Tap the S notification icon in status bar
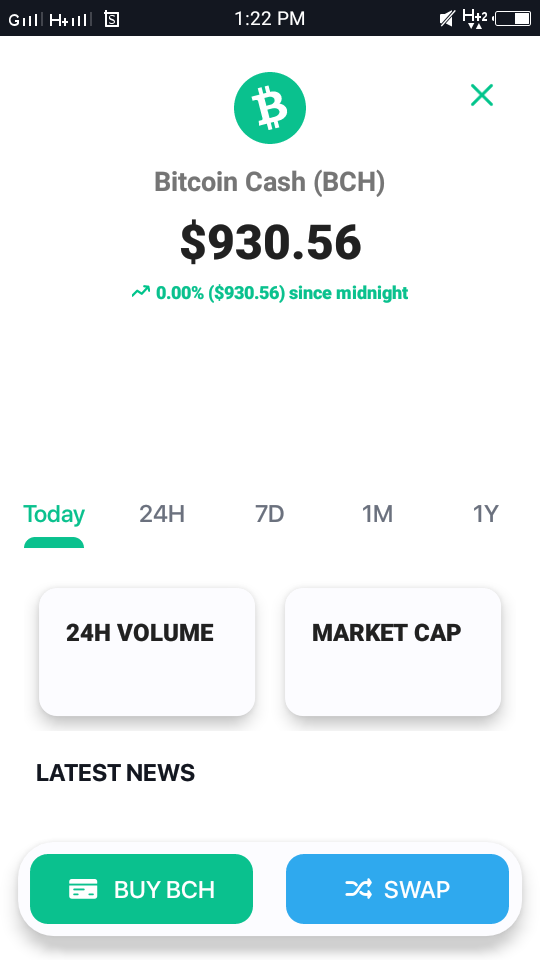The height and width of the screenshot is (960, 540). click(111, 19)
